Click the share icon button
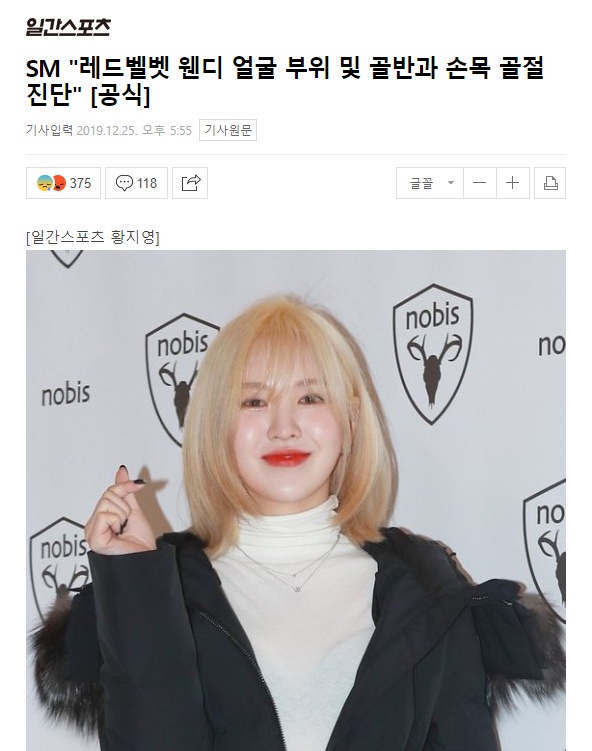 190,183
